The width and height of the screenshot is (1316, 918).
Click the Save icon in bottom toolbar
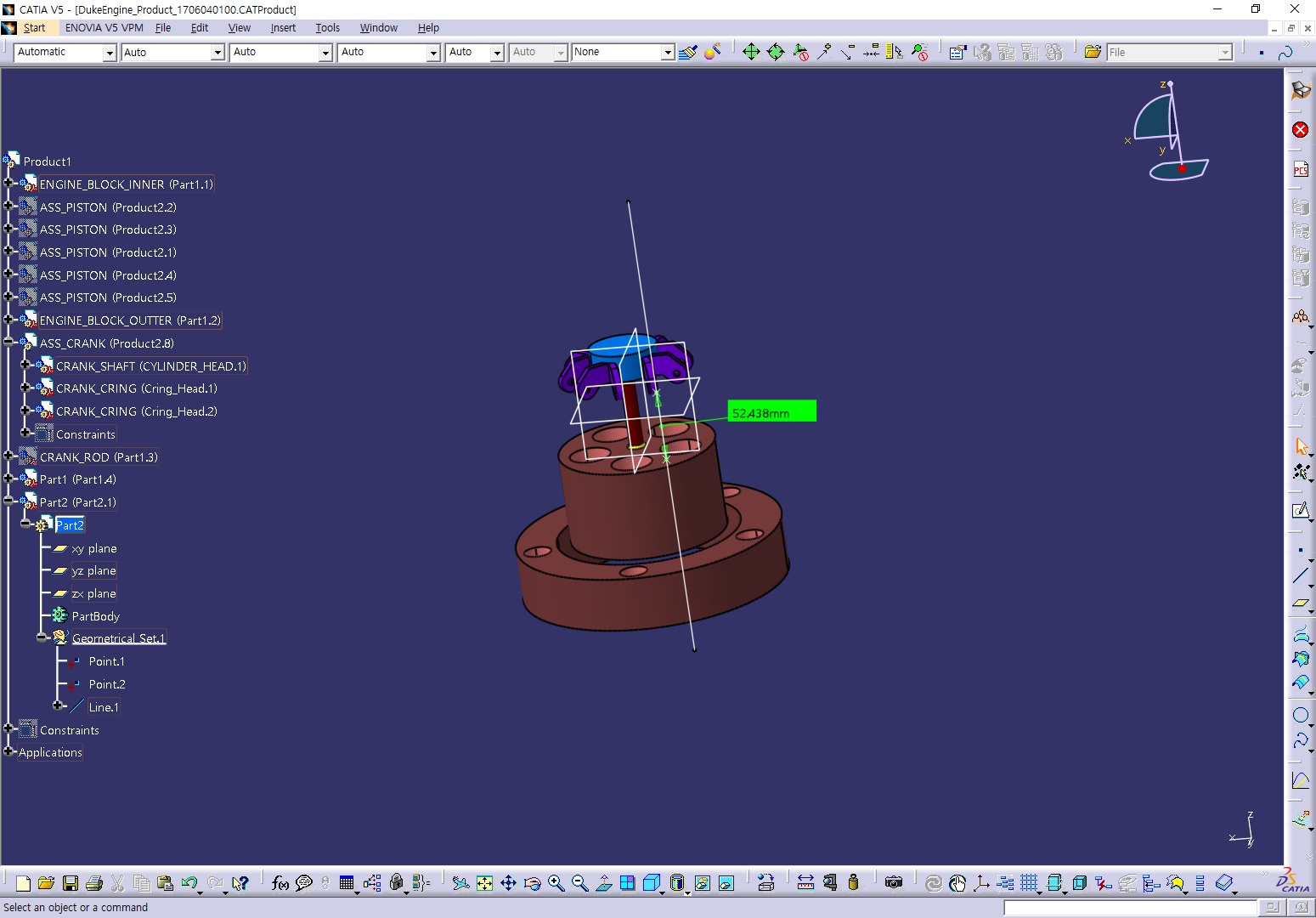coord(71,883)
